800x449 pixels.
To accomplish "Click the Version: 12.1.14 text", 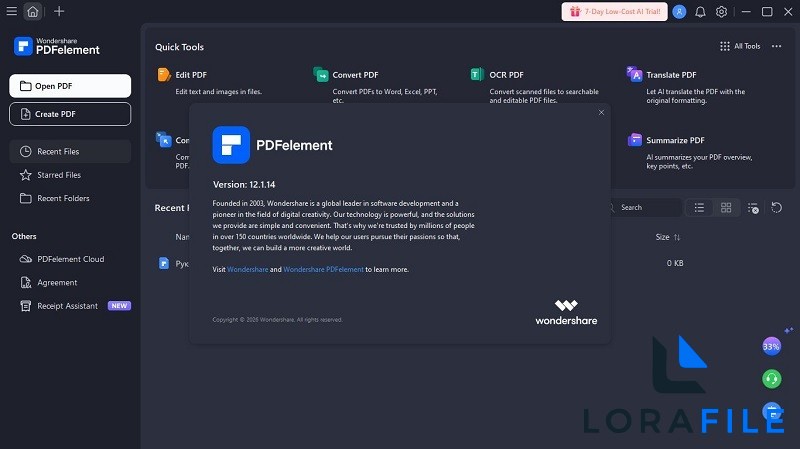I will coord(244,185).
